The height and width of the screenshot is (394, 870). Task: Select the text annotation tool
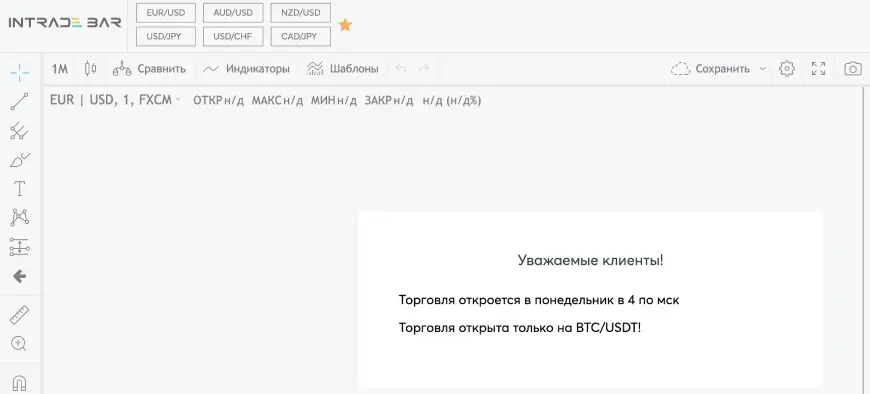pos(19,189)
